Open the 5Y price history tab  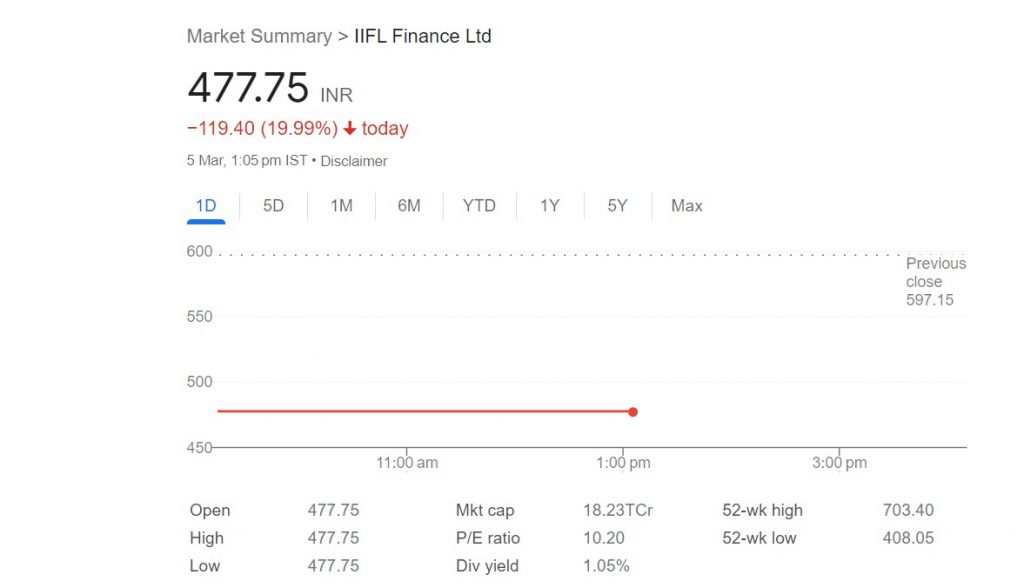point(617,206)
